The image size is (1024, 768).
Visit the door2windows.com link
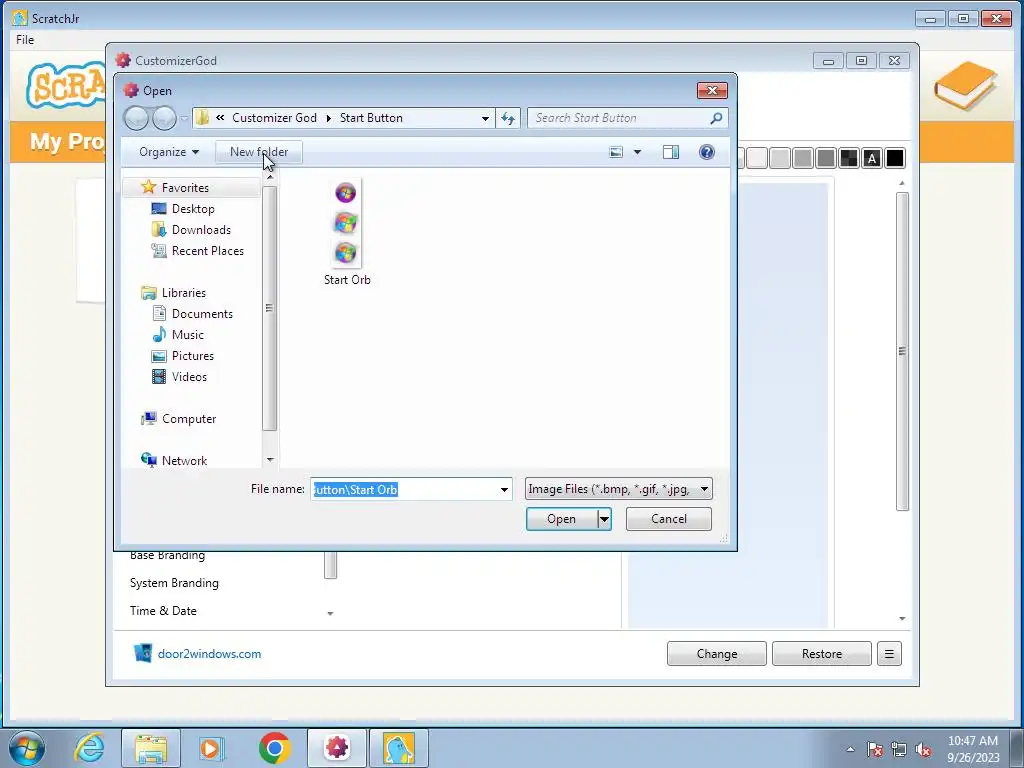209,654
